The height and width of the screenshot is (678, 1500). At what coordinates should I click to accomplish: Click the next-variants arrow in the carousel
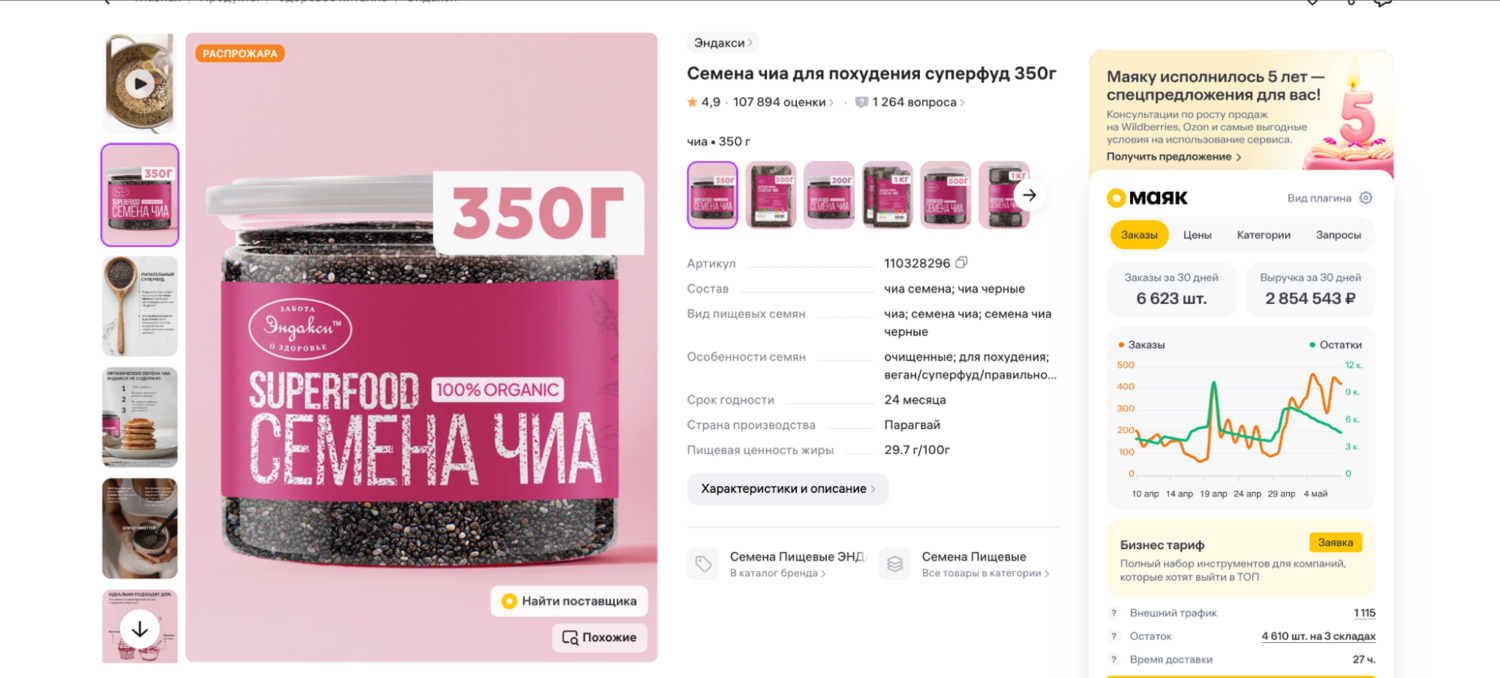[1029, 195]
